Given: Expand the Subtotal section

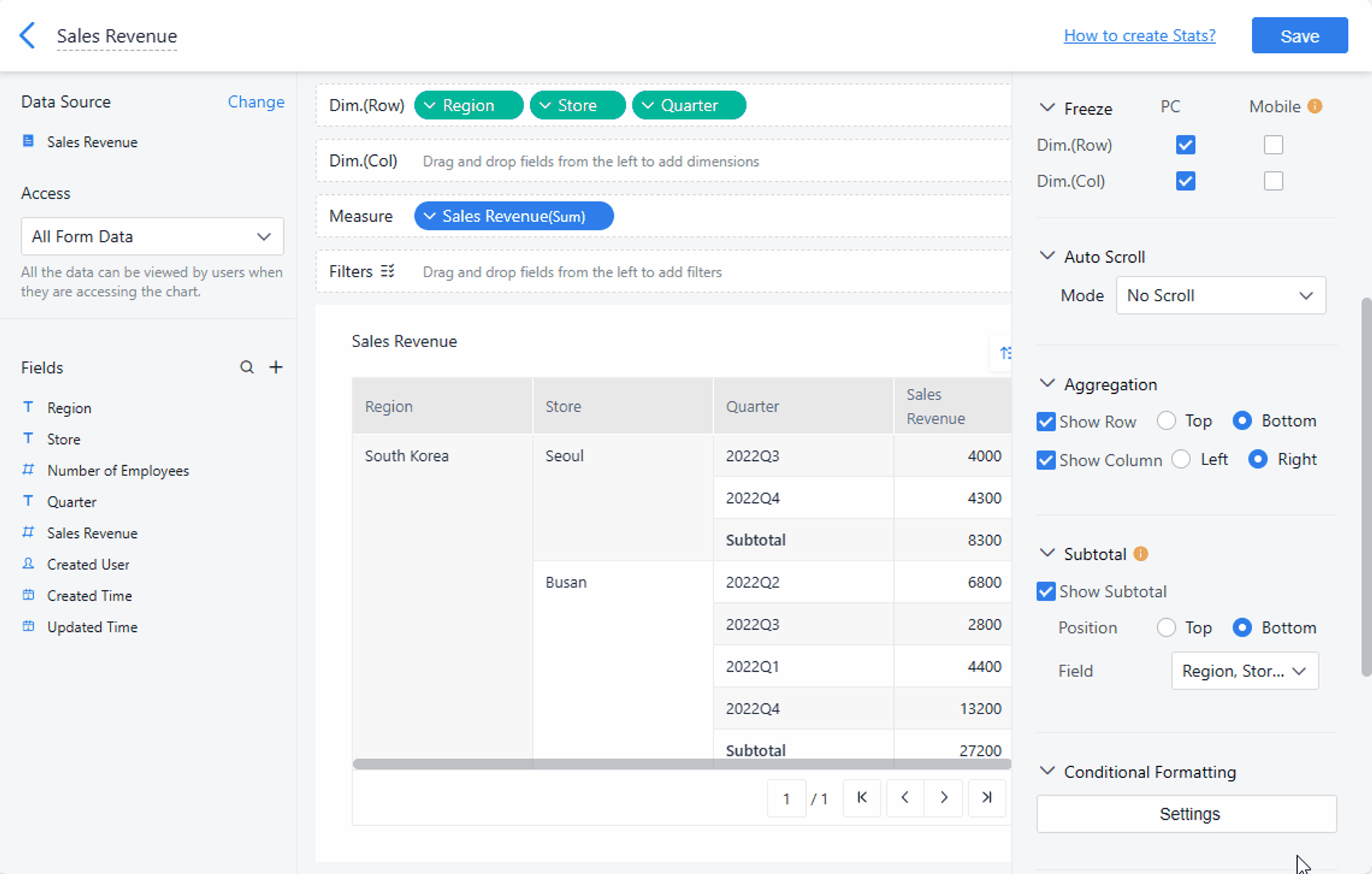Looking at the screenshot, I should [1049, 553].
